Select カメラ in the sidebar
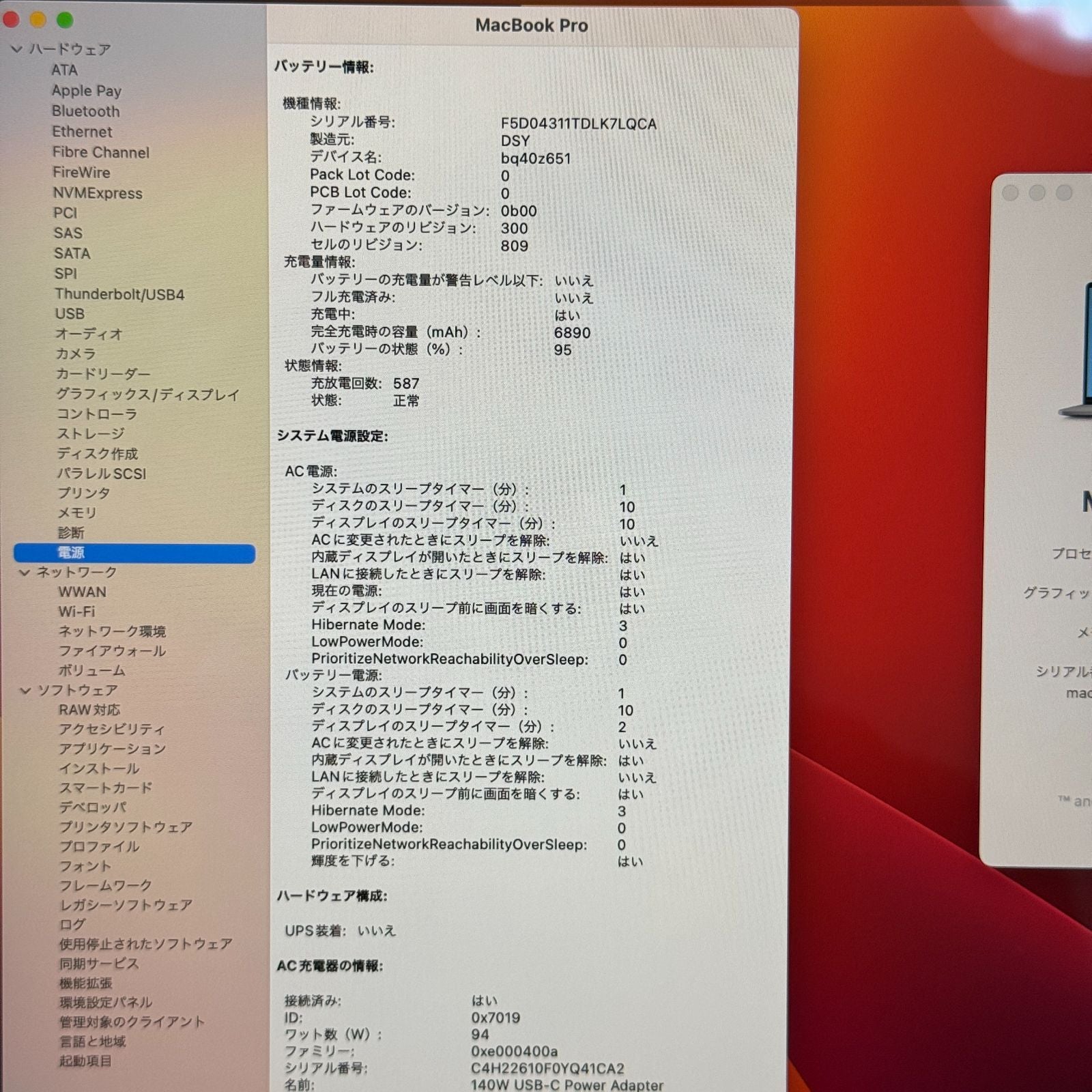This screenshot has height=1092, width=1092. 75,354
